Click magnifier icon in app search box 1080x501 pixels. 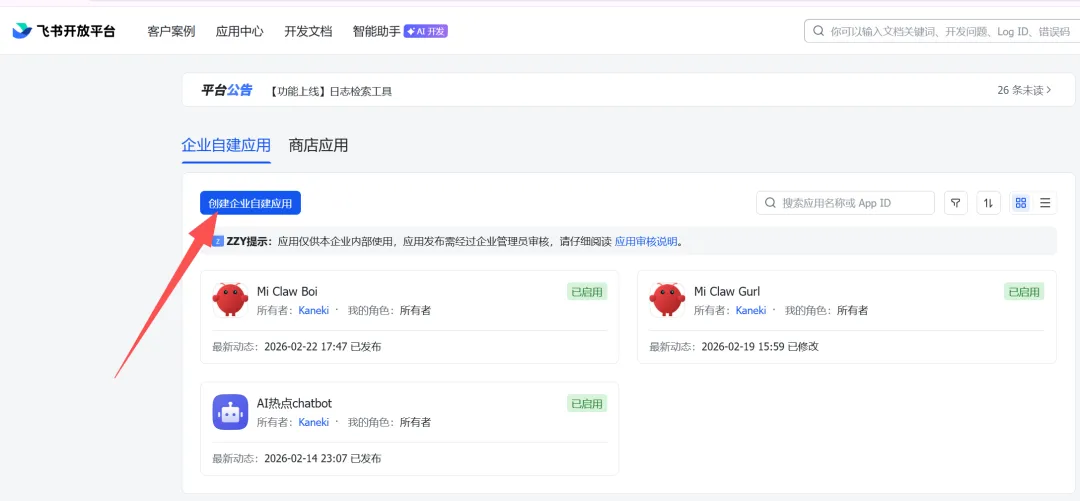pyautogui.click(x=770, y=203)
